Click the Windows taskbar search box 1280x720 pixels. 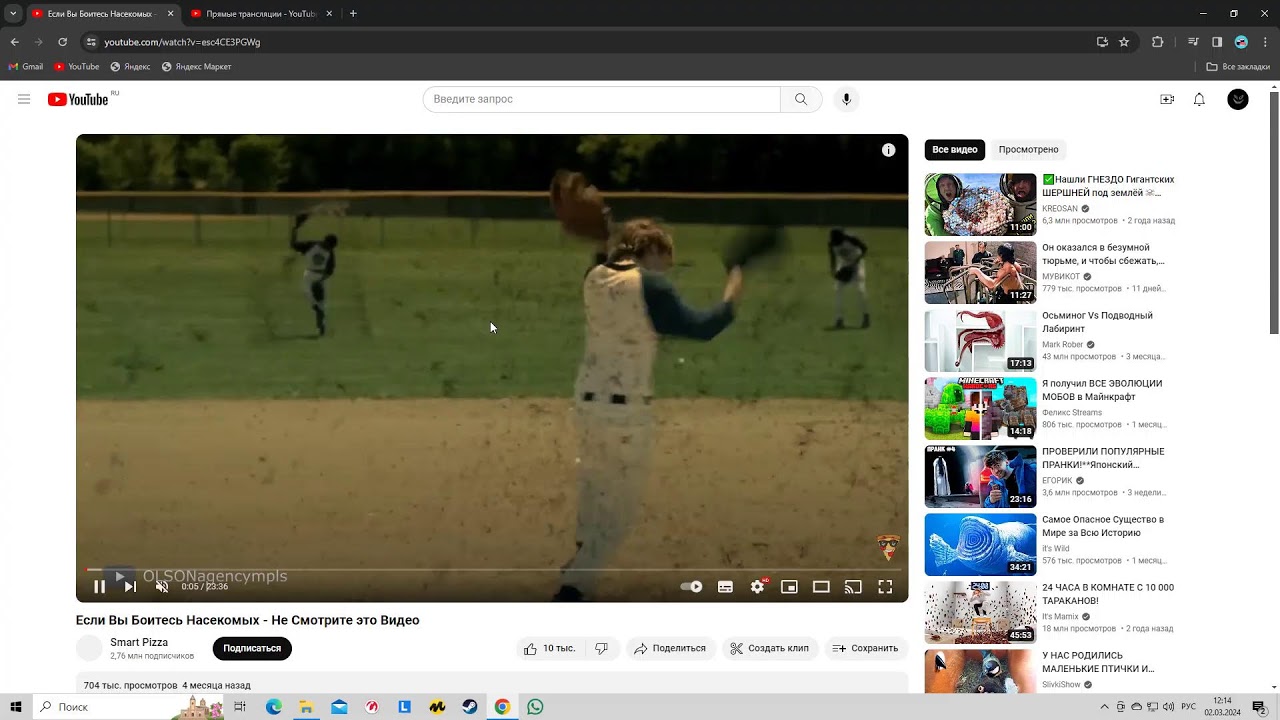coord(127,707)
